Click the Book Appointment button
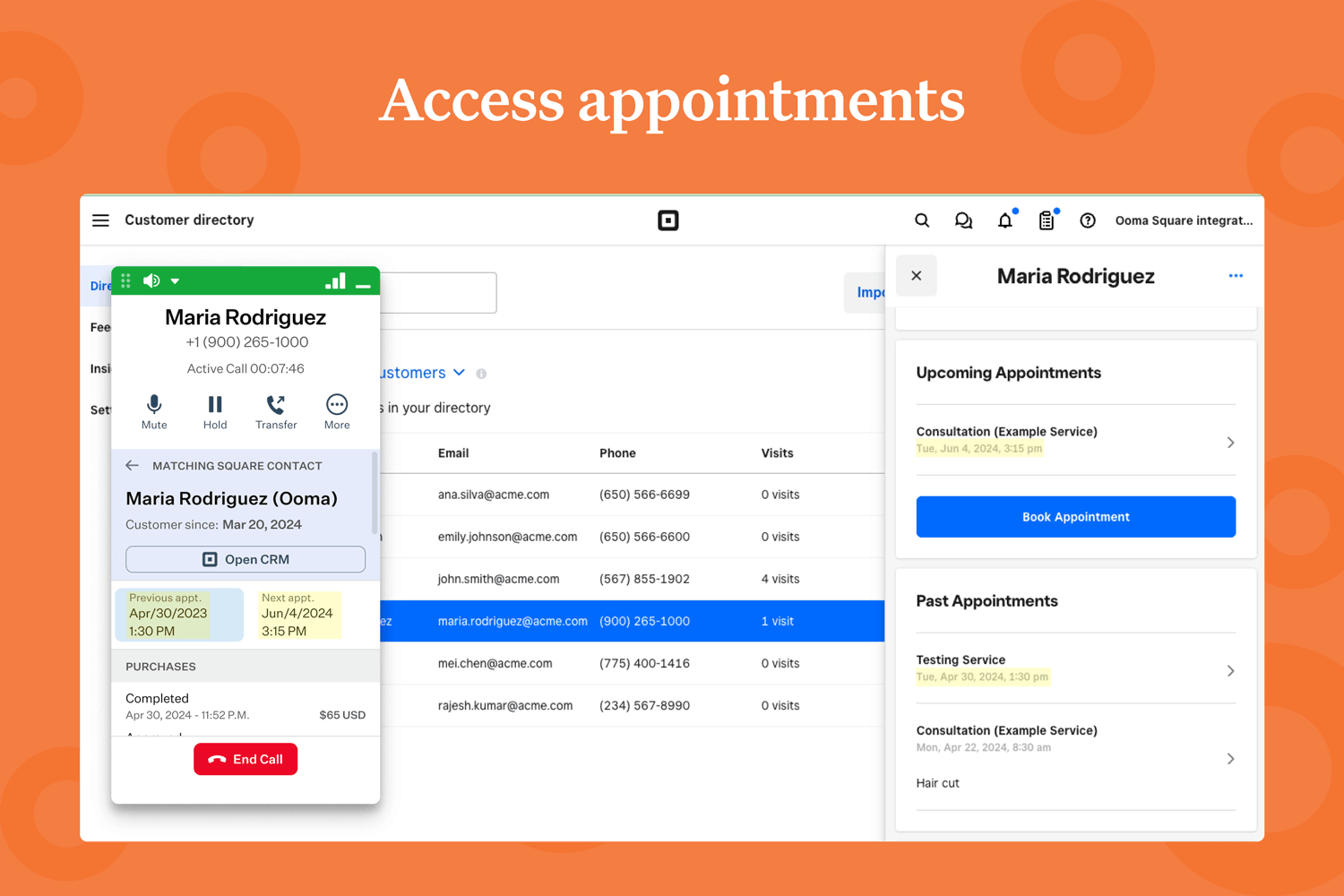Image resolution: width=1344 pixels, height=896 pixels. coord(1075,517)
